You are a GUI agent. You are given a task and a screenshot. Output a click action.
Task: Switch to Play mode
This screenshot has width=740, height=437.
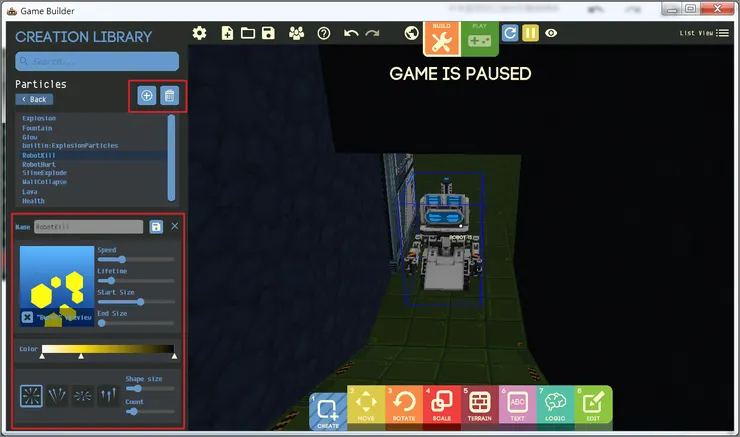point(479,39)
